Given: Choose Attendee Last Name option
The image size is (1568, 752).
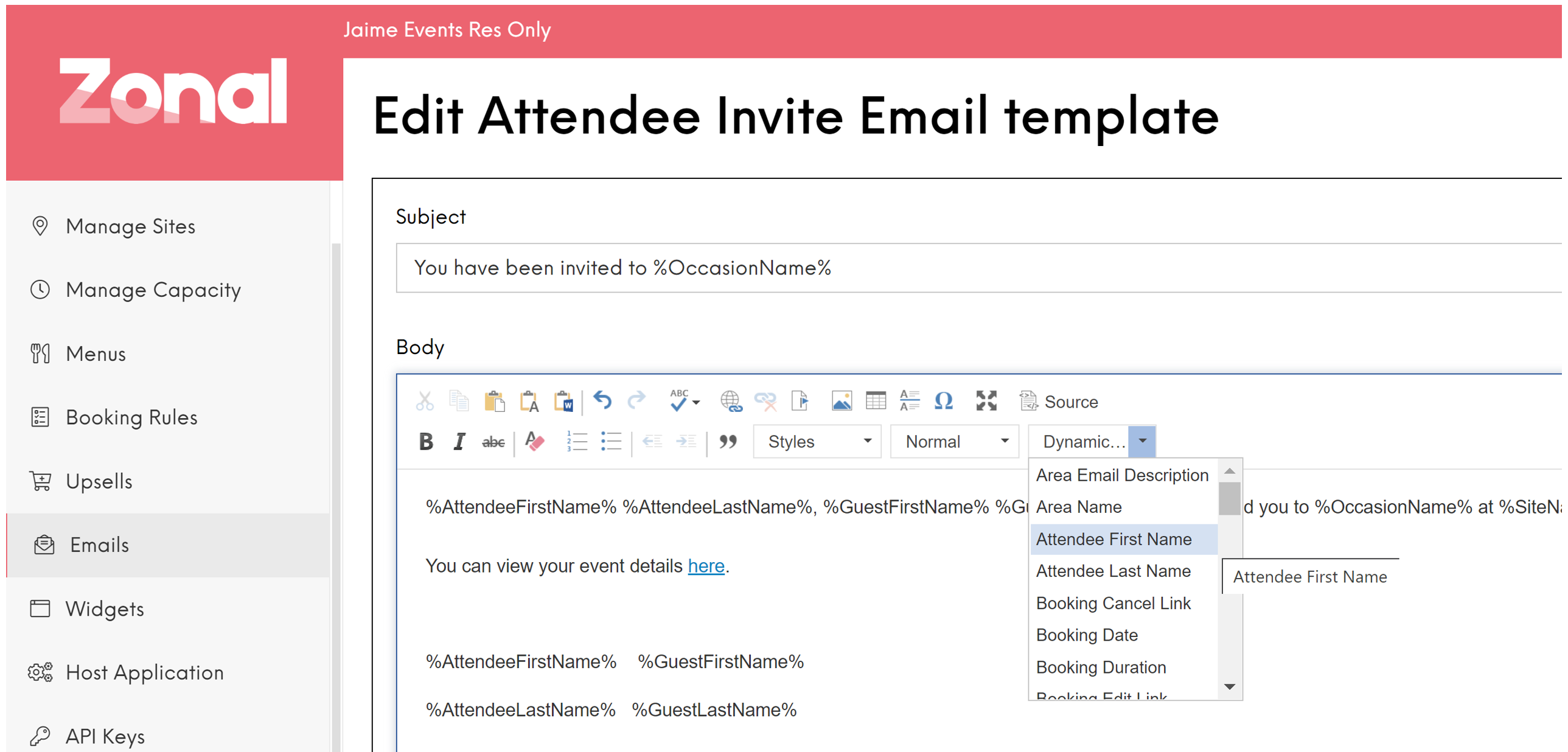Looking at the screenshot, I should point(1124,571).
